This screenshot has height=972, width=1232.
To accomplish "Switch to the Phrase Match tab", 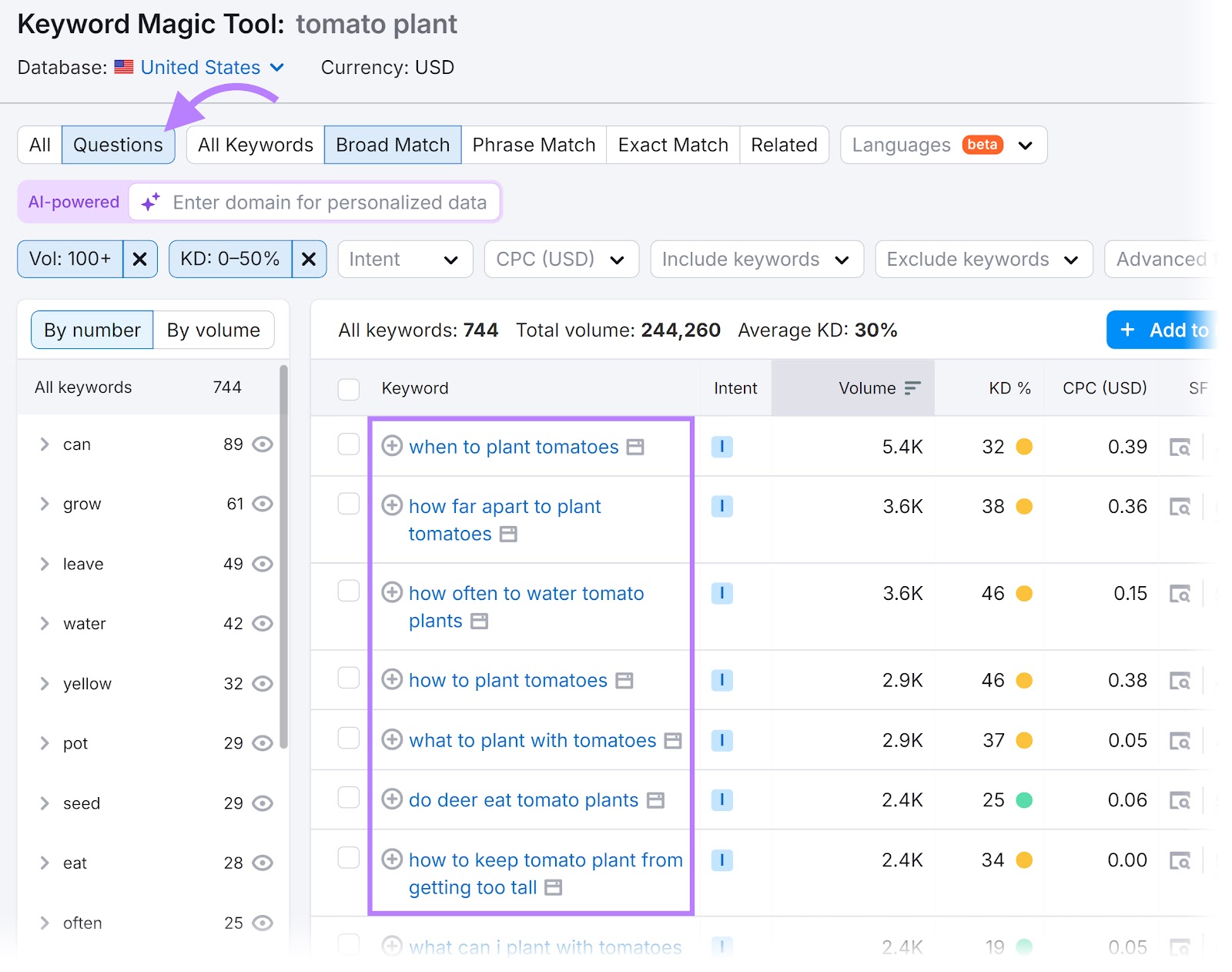I will click(x=534, y=145).
